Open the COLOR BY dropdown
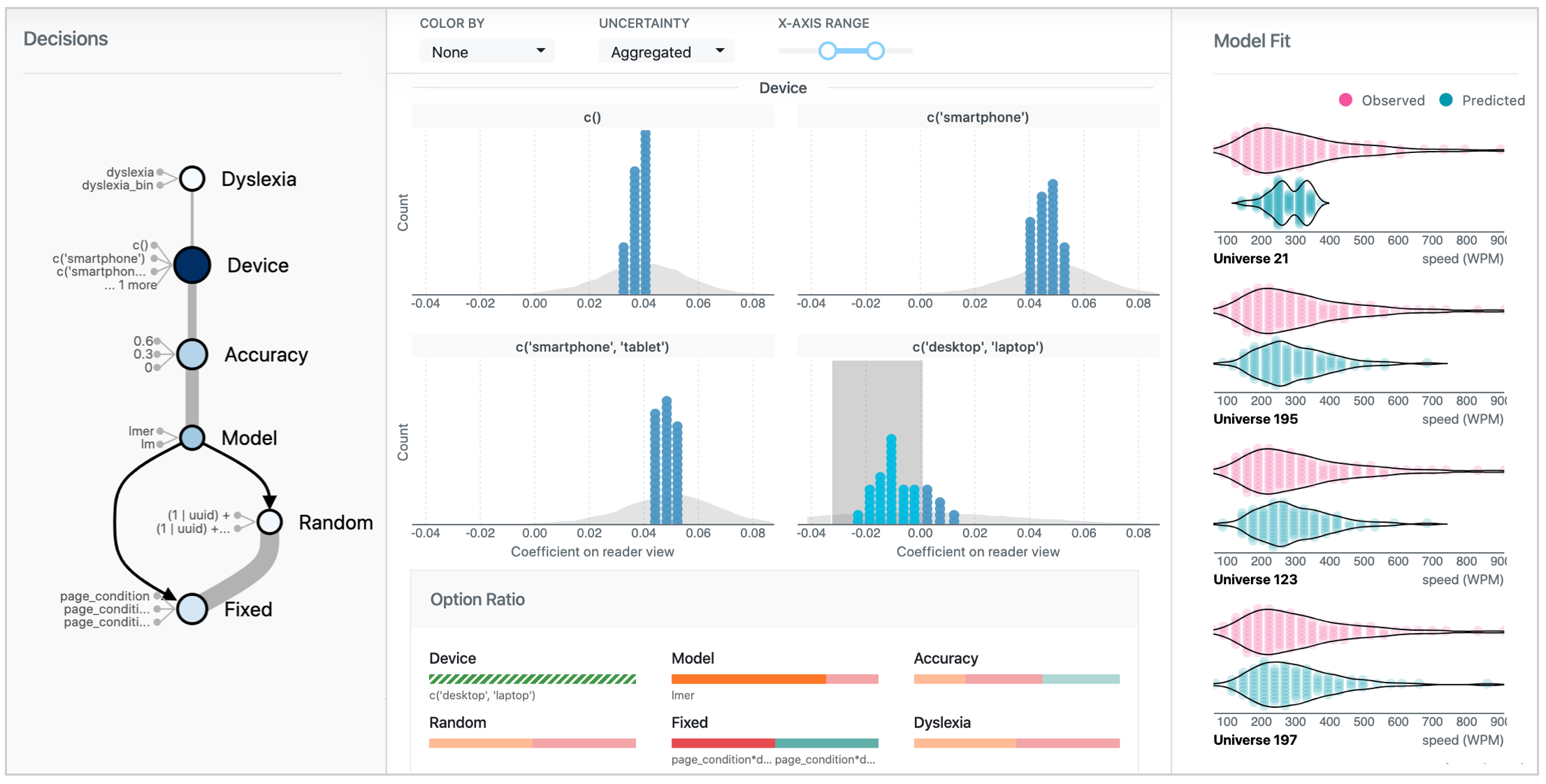 point(486,51)
